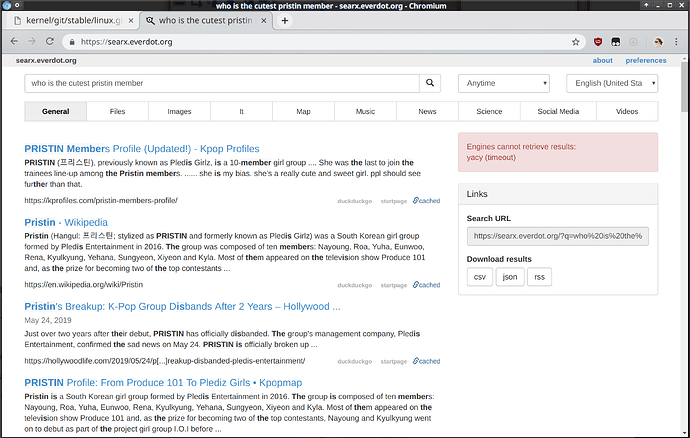Open the English (United States) language dropdown
The width and height of the screenshot is (690, 438).
pyautogui.click(x=612, y=83)
